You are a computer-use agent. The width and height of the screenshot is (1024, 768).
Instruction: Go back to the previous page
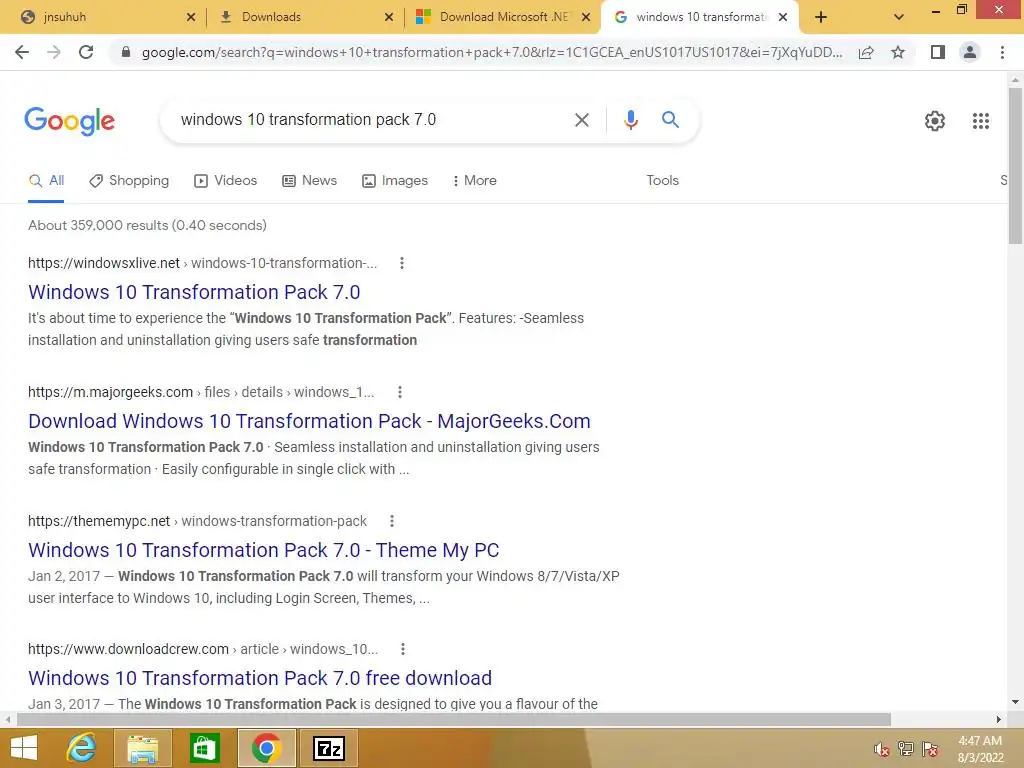pos(22,52)
